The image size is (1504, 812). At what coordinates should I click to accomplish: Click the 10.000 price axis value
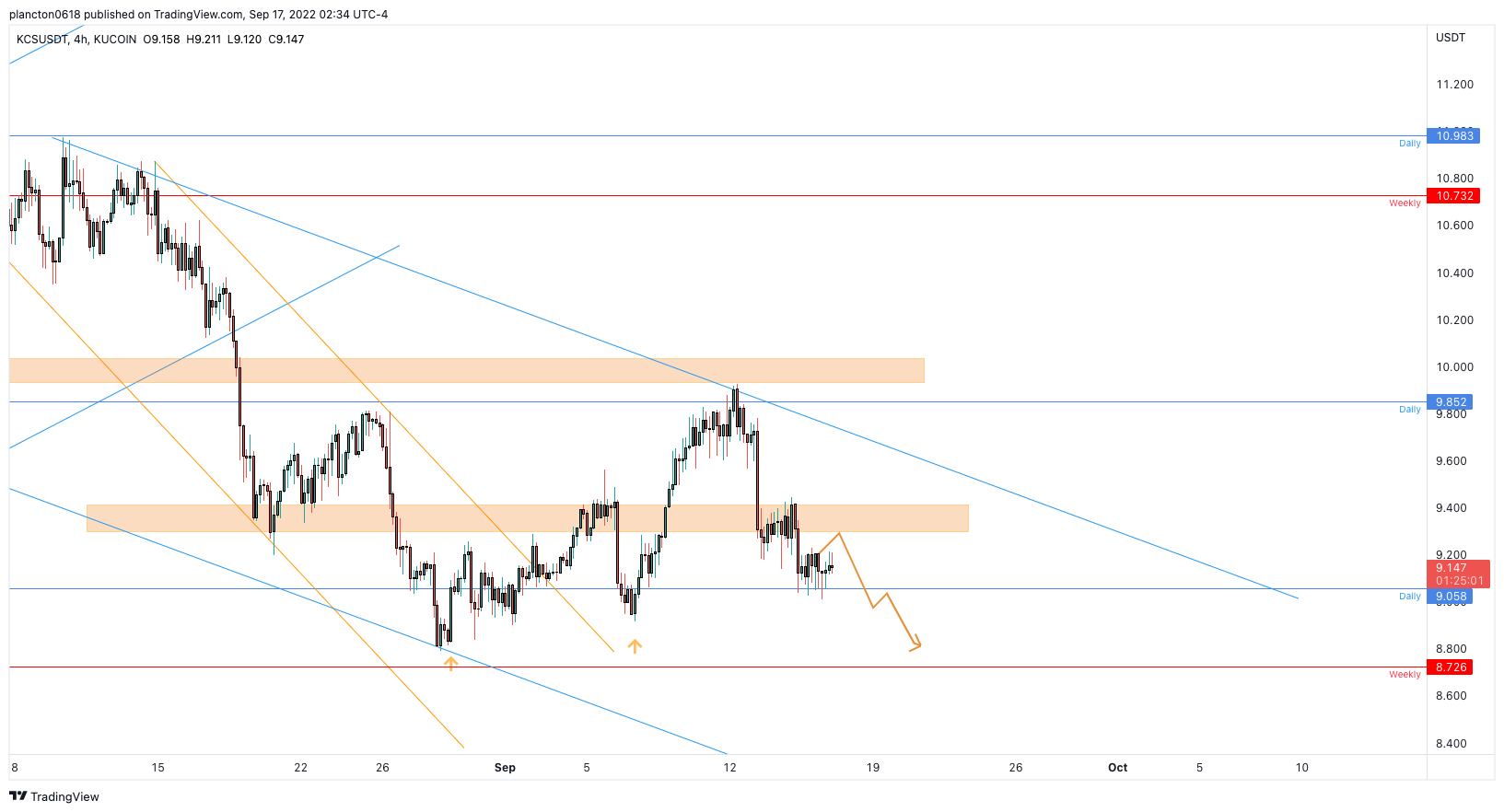1455,367
